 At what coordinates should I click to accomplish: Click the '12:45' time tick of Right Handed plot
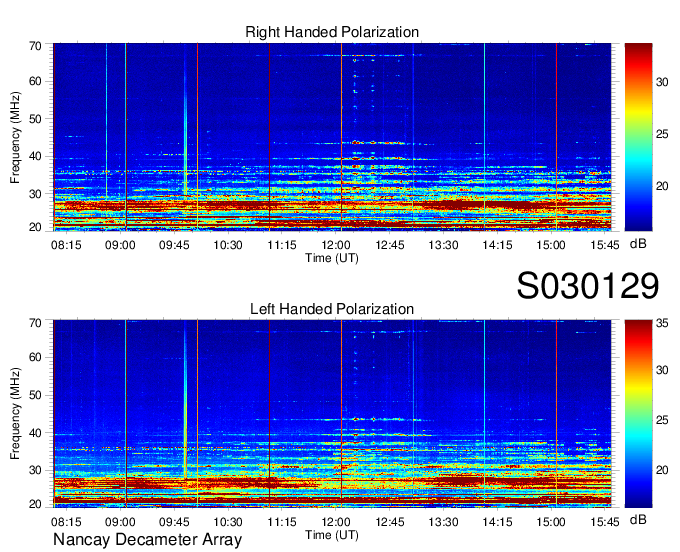coord(389,245)
